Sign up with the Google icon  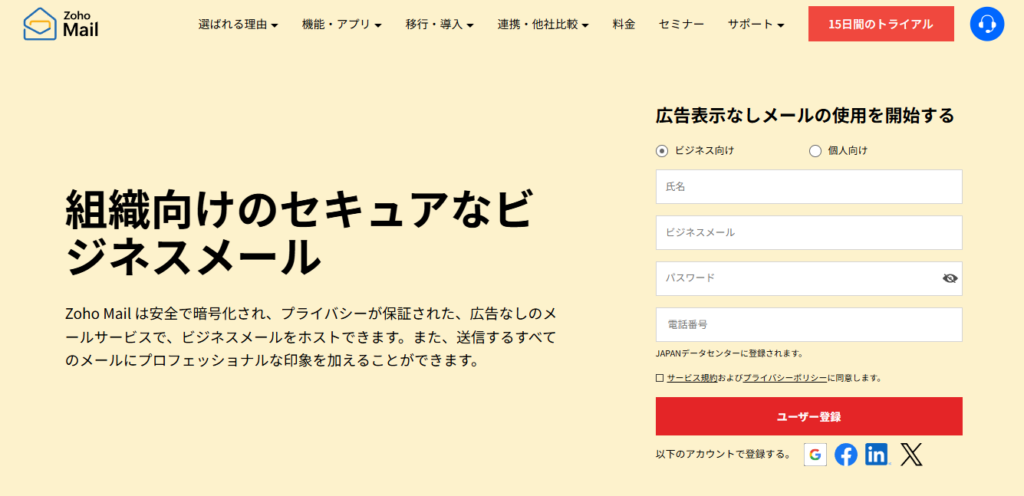(x=815, y=454)
